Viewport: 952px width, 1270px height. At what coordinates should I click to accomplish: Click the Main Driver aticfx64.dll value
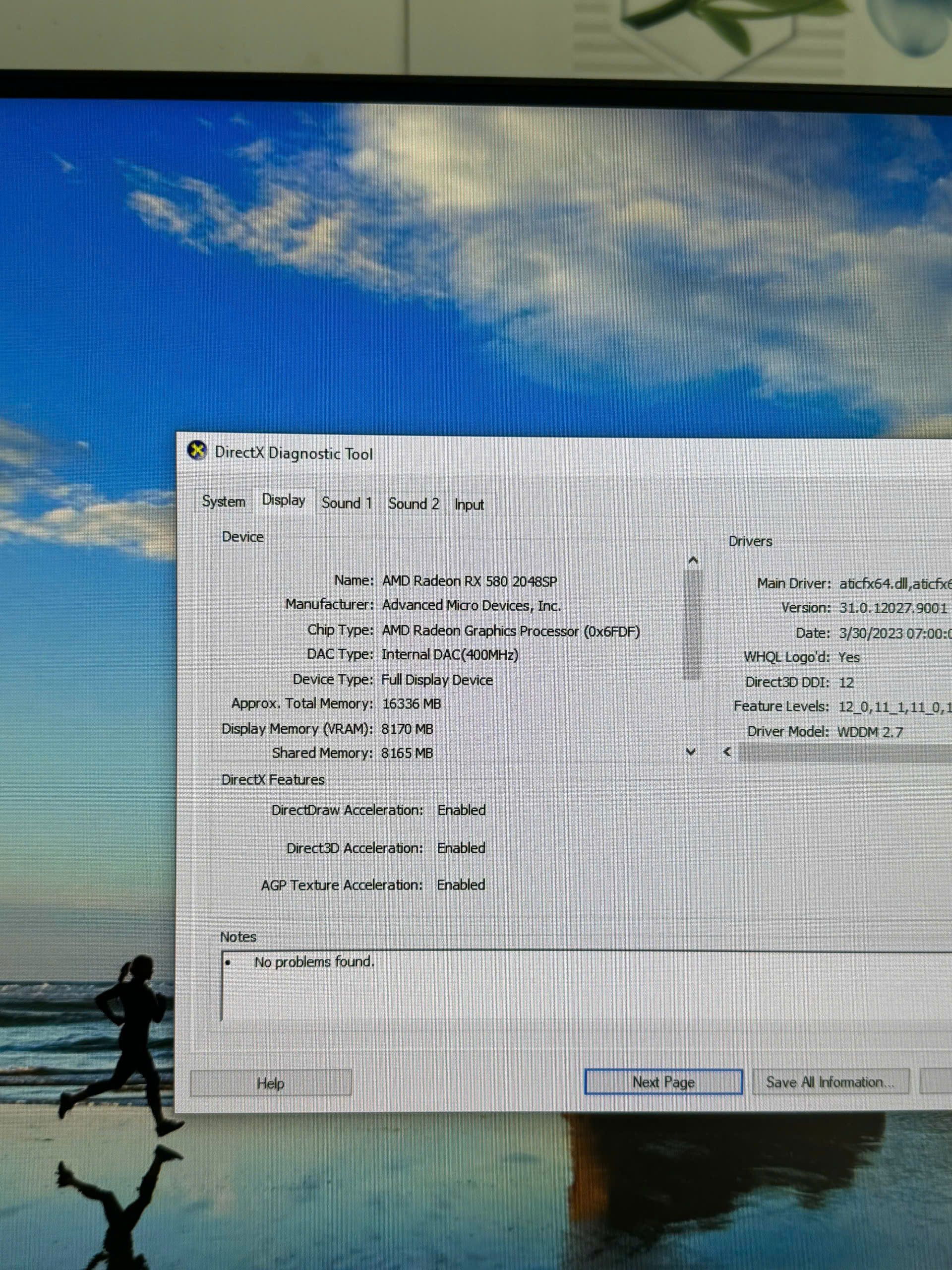coord(895,584)
